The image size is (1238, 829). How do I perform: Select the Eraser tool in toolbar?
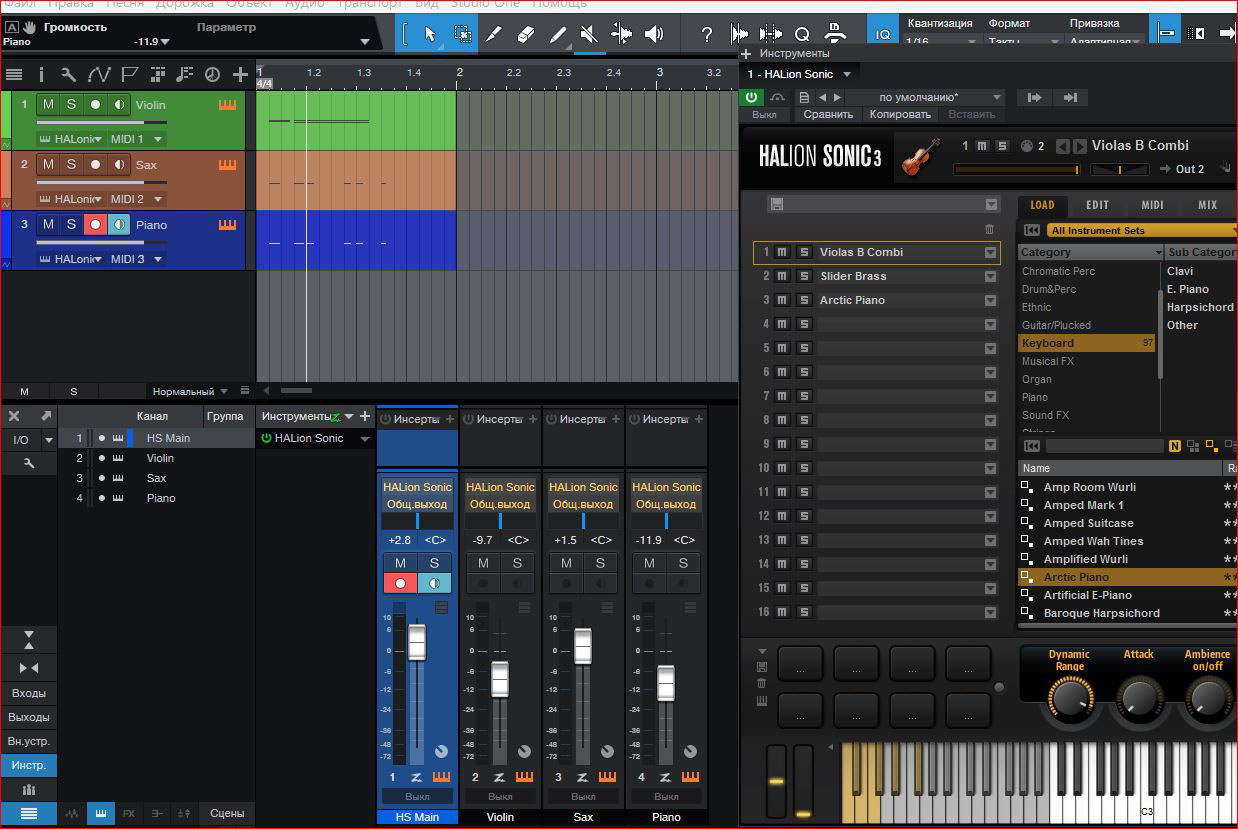526,34
